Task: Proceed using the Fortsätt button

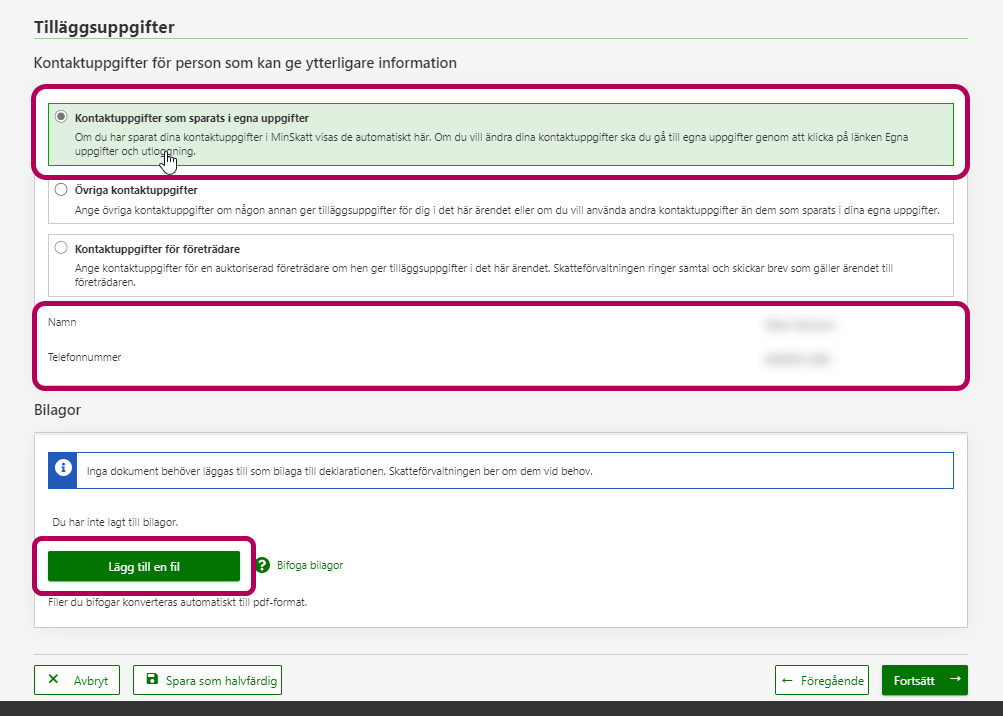Action: [914, 681]
